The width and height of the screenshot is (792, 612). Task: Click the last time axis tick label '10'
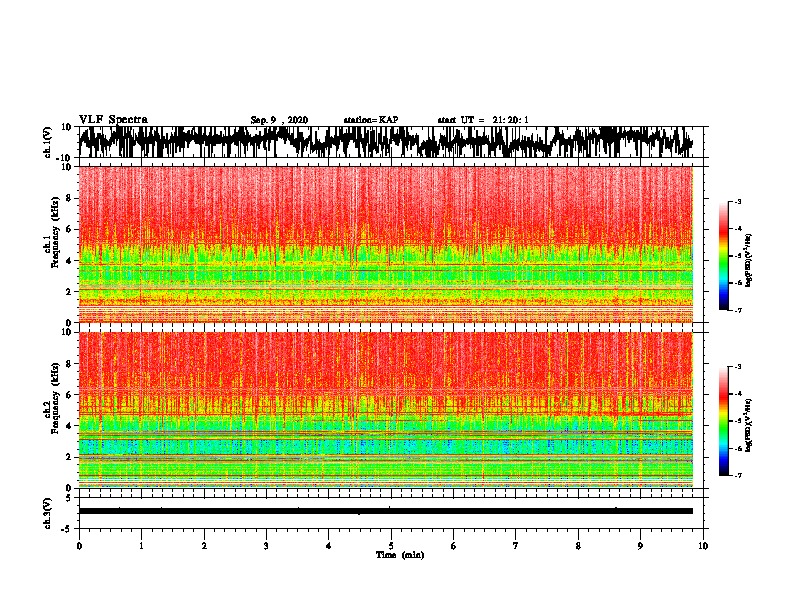pos(703,546)
